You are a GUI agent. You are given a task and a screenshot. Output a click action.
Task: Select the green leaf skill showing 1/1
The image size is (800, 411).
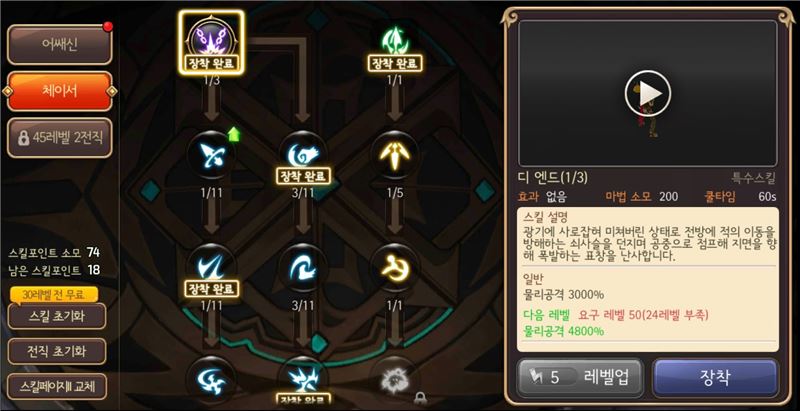click(x=395, y=42)
